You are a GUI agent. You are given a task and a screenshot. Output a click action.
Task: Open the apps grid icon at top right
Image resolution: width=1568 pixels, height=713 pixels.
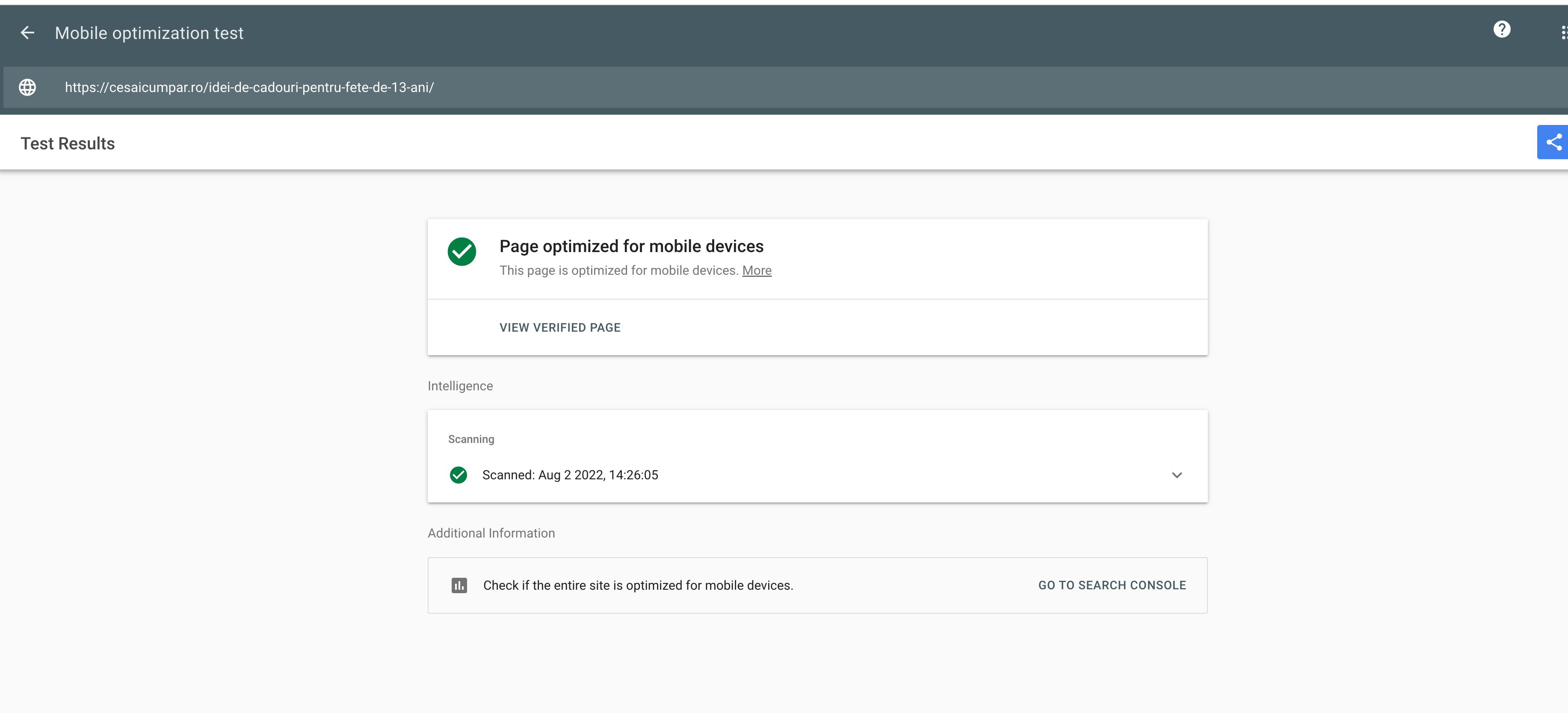(1563, 33)
